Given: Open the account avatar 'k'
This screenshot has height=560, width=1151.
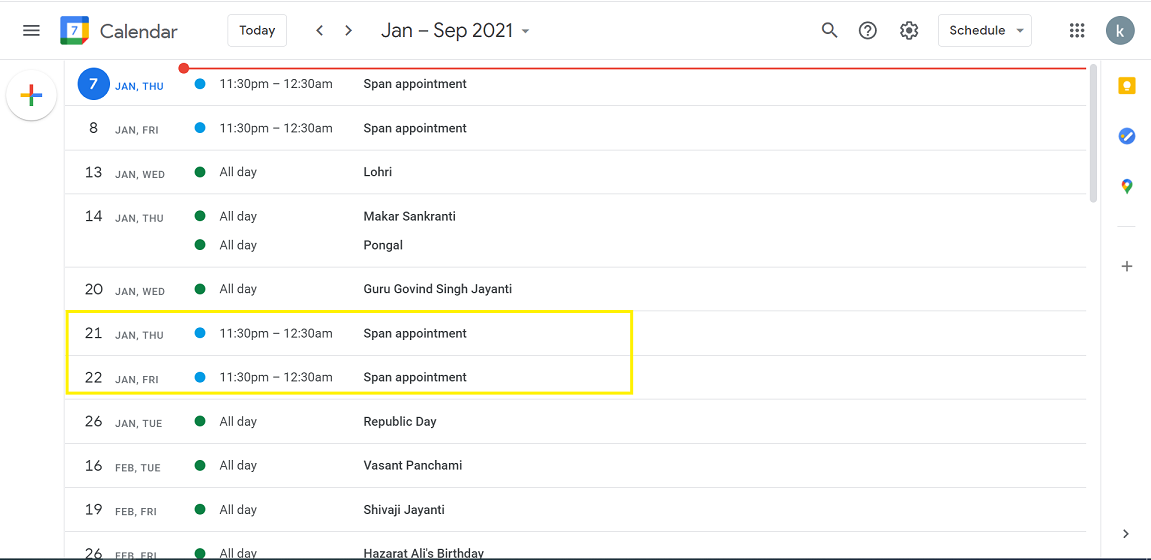Looking at the screenshot, I should (1120, 31).
